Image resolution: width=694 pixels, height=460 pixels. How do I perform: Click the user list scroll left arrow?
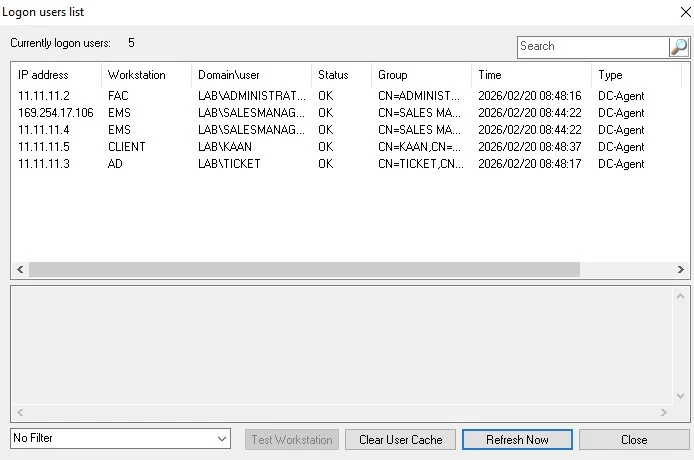[20, 269]
